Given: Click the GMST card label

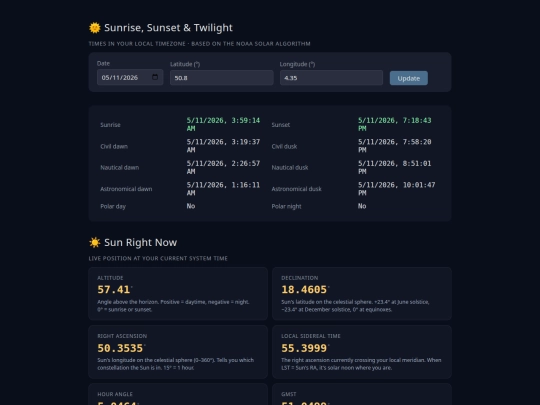Looking at the screenshot, I should tap(289, 394).
